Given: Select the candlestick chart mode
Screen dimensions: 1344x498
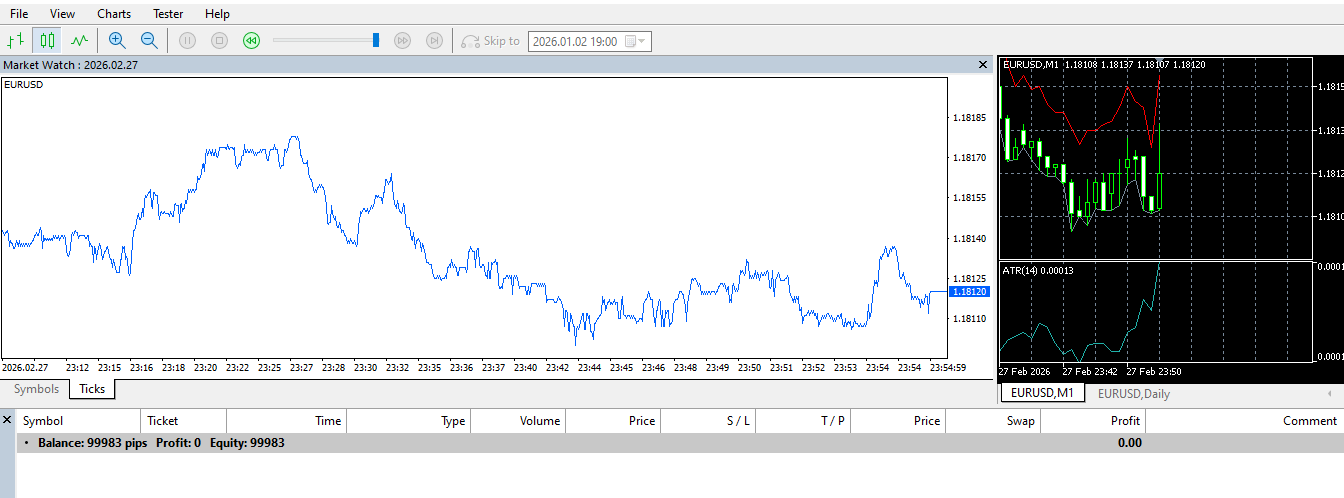Looking at the screenshot, I should (47, 41).
